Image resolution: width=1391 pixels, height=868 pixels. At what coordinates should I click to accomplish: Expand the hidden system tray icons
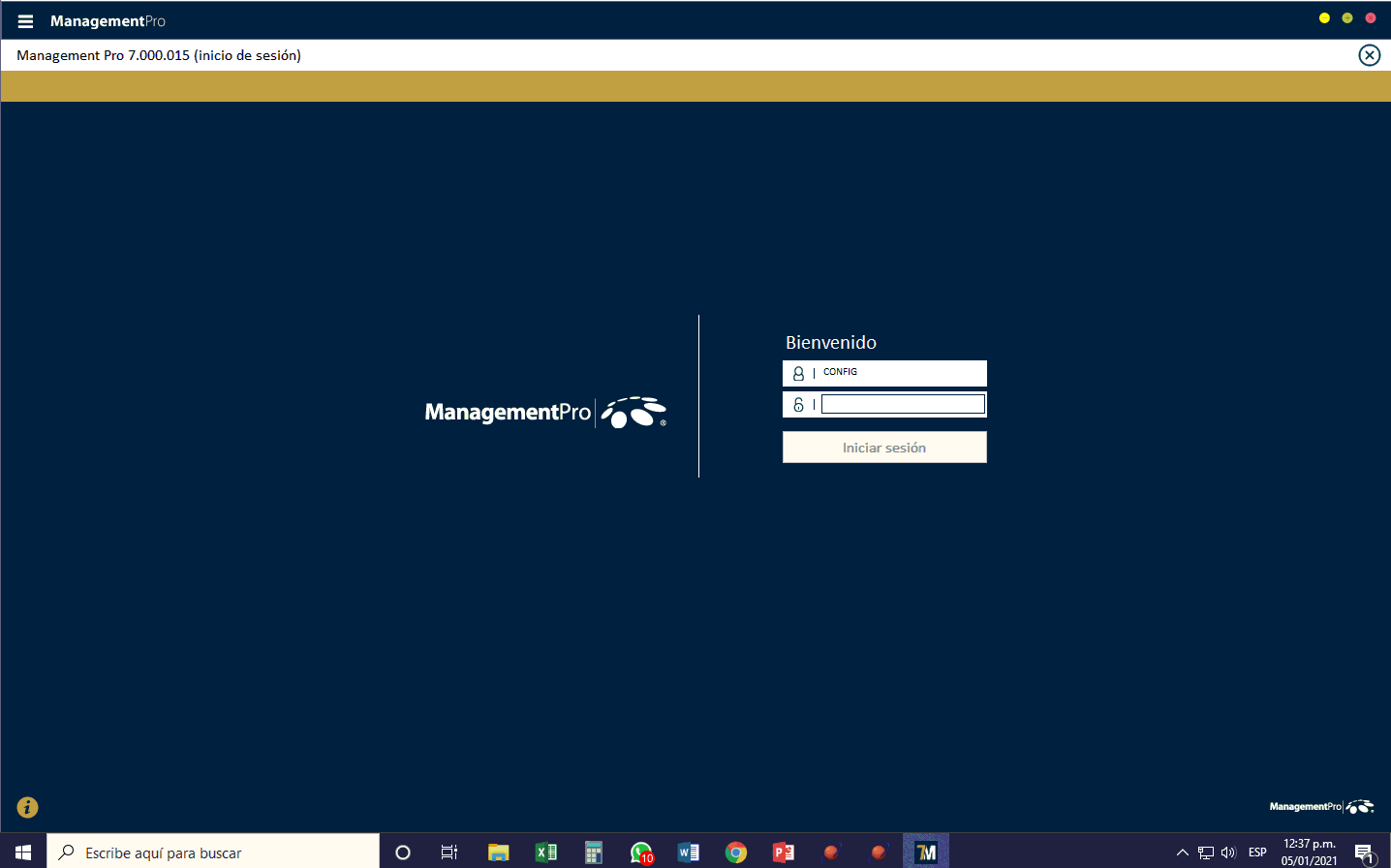pyautogui.click(x=1182, y=852)
